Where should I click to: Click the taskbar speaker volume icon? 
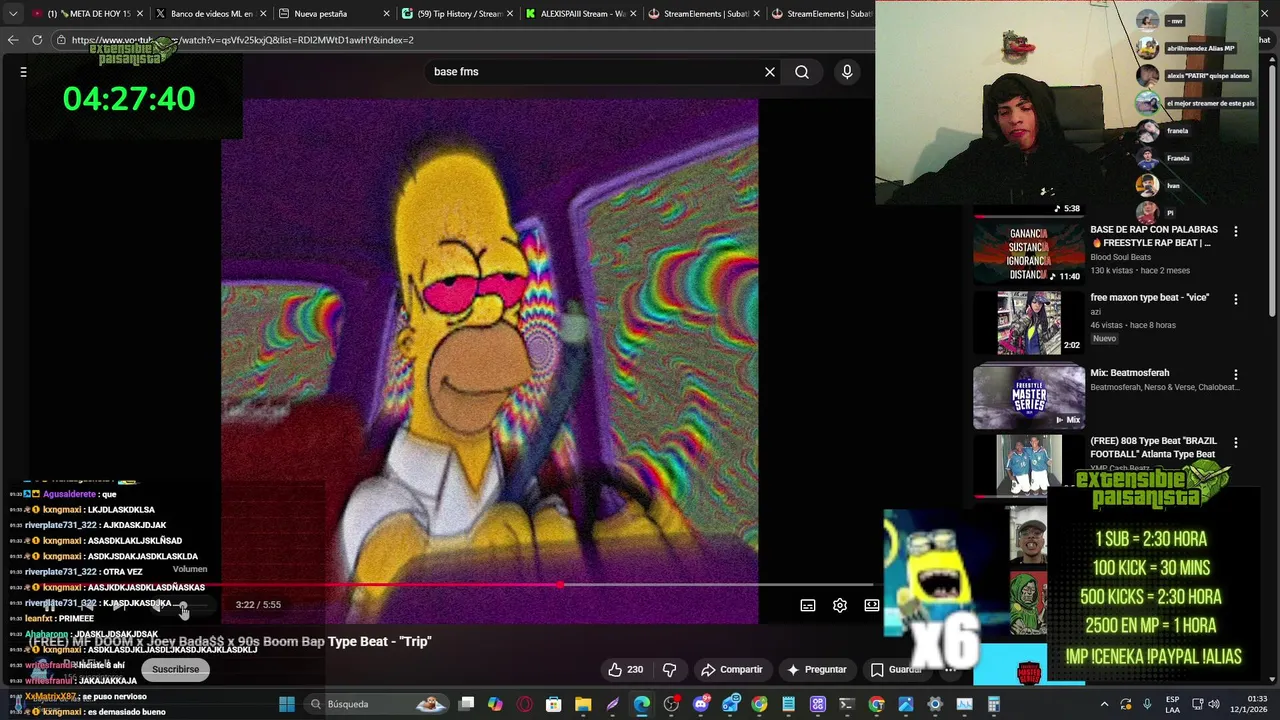click(x=1214, y=704)
